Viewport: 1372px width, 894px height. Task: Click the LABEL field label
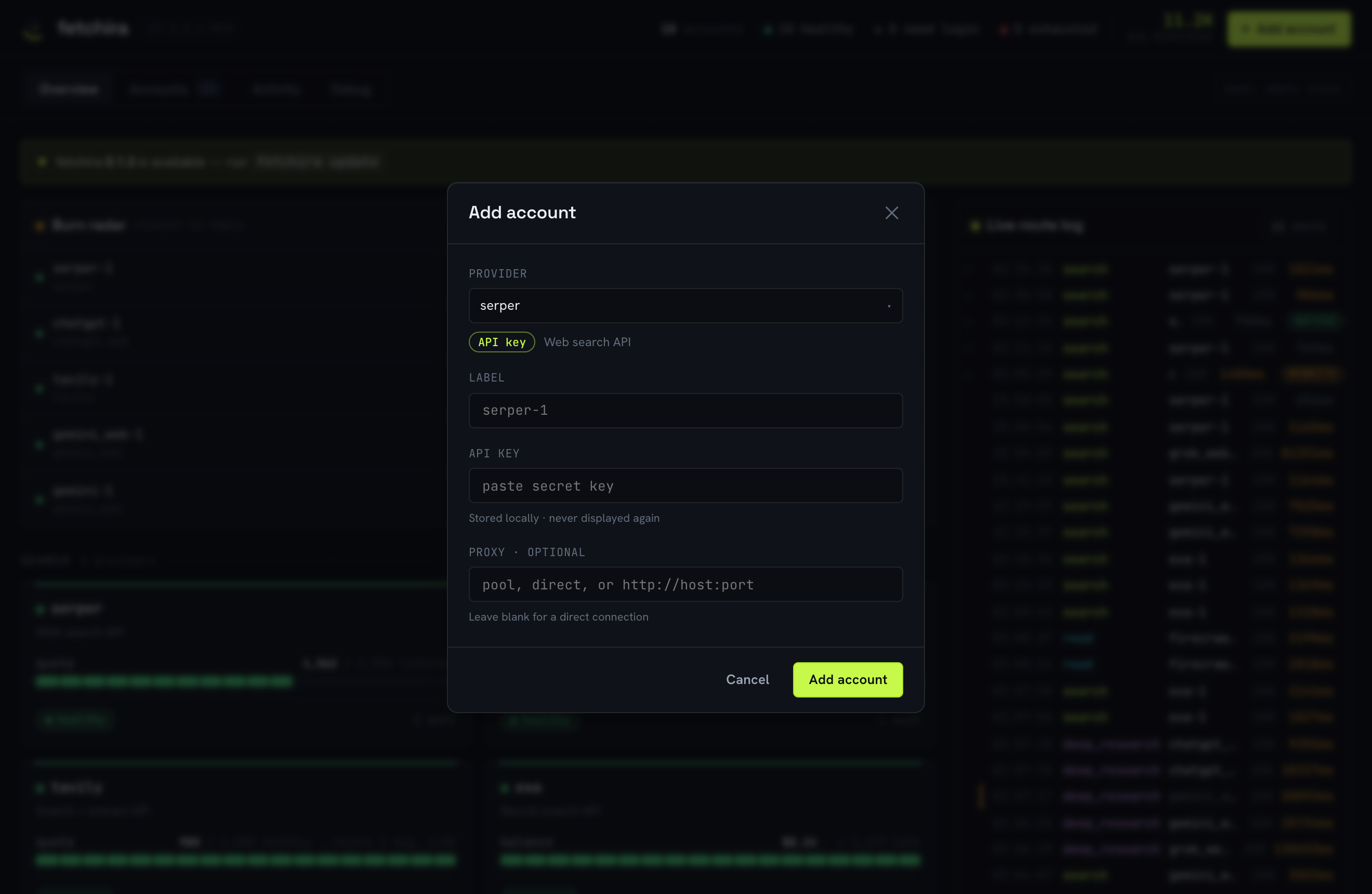click(486, 377)
